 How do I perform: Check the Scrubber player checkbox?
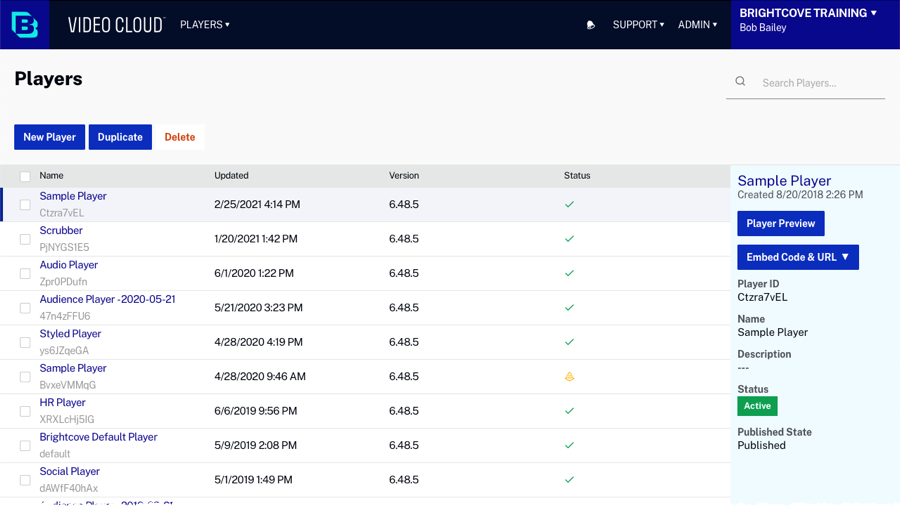pyautogui.click(x=25, y=239)
